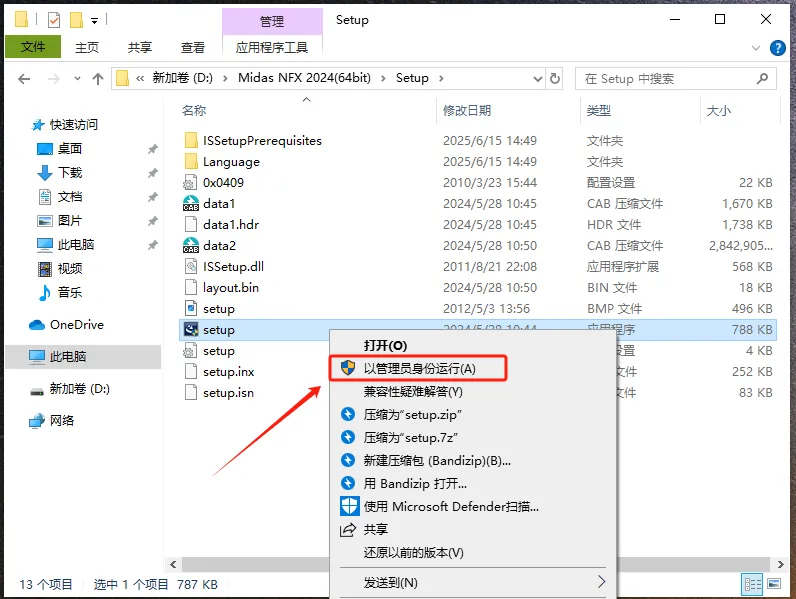Open 新加卷 (D:) in navigation pane

coord(79,389)
